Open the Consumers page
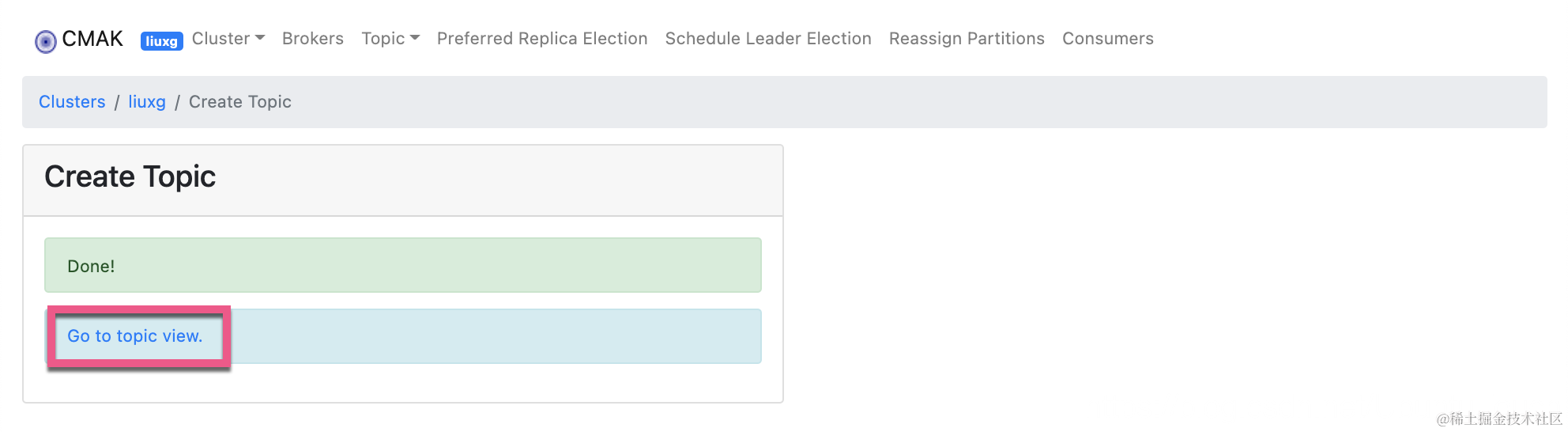Viewport: 1568px width, 432px height. pos(1107,39)
